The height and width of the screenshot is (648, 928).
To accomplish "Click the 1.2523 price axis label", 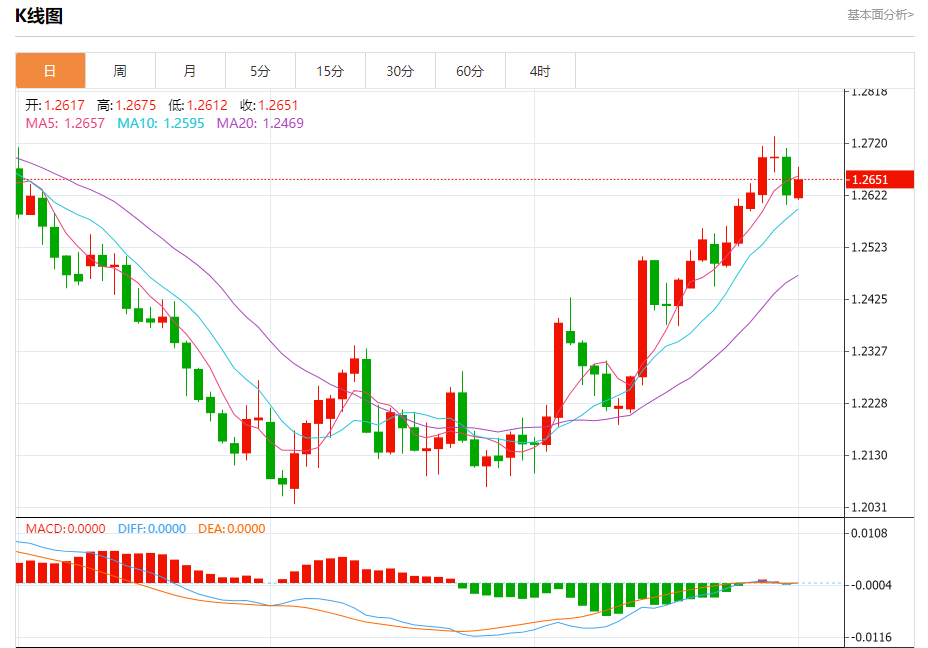I will pos(869,247).
